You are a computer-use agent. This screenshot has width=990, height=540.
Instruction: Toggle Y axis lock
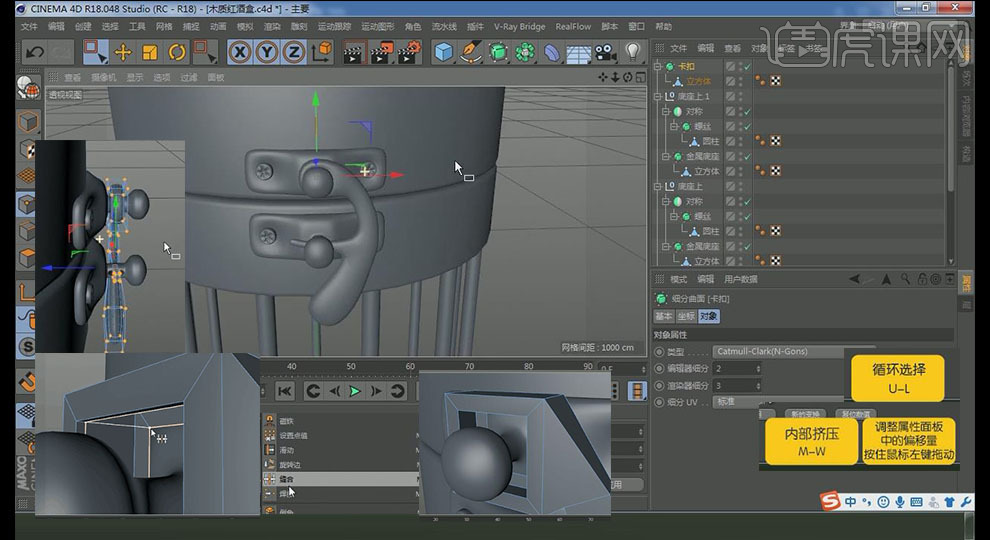267,52
